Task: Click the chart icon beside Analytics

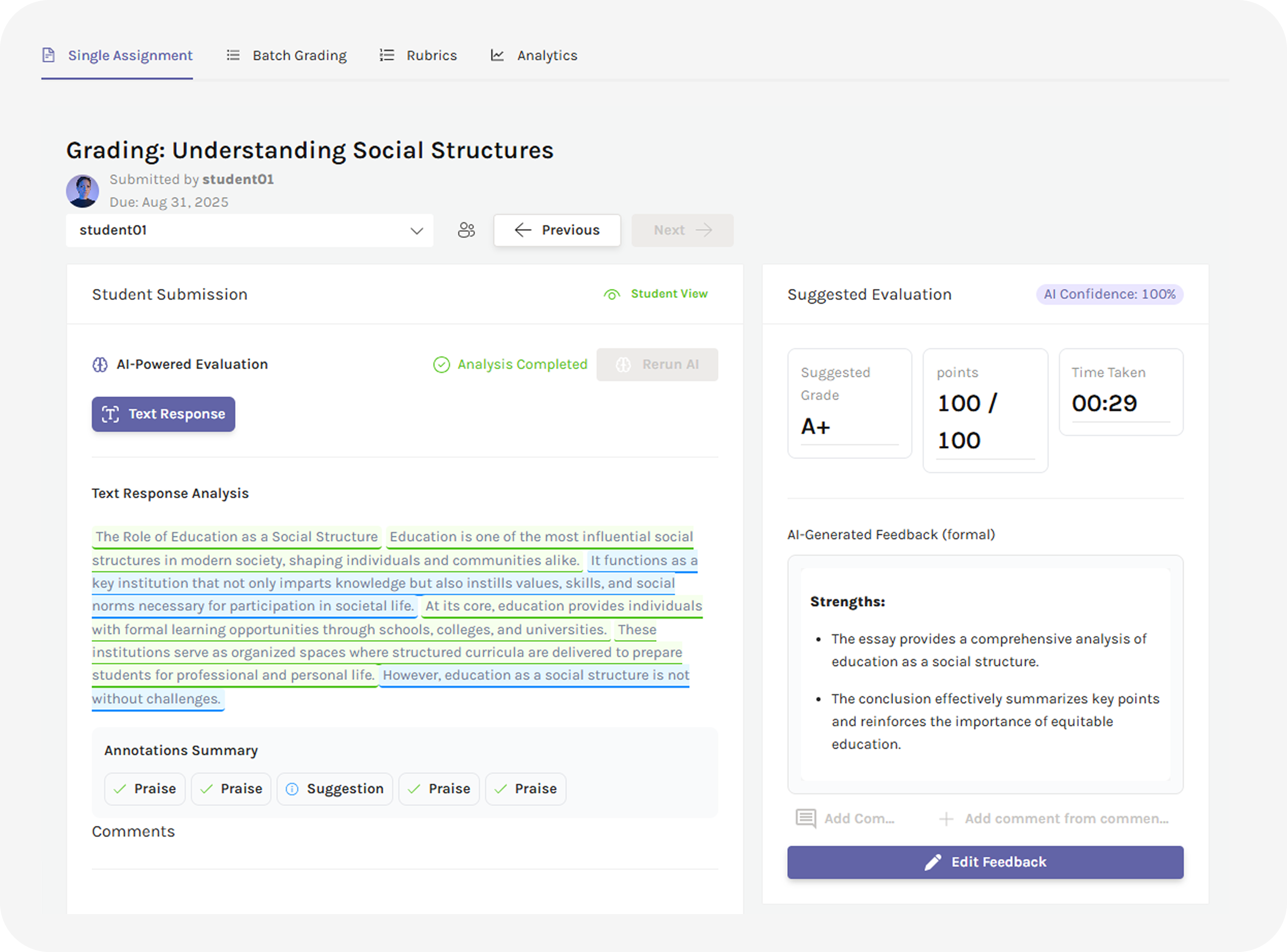Action: (497, 55)
